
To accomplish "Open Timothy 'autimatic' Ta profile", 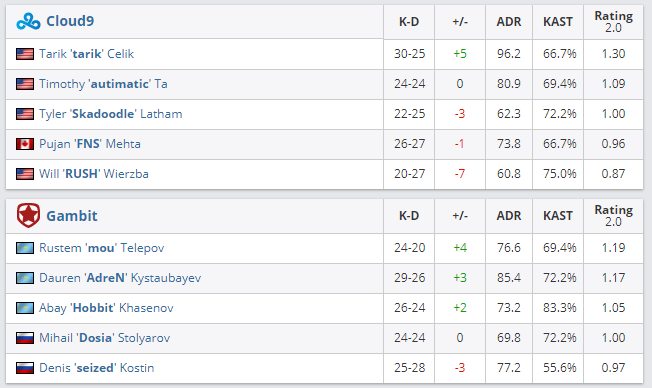I will [103, 84].
